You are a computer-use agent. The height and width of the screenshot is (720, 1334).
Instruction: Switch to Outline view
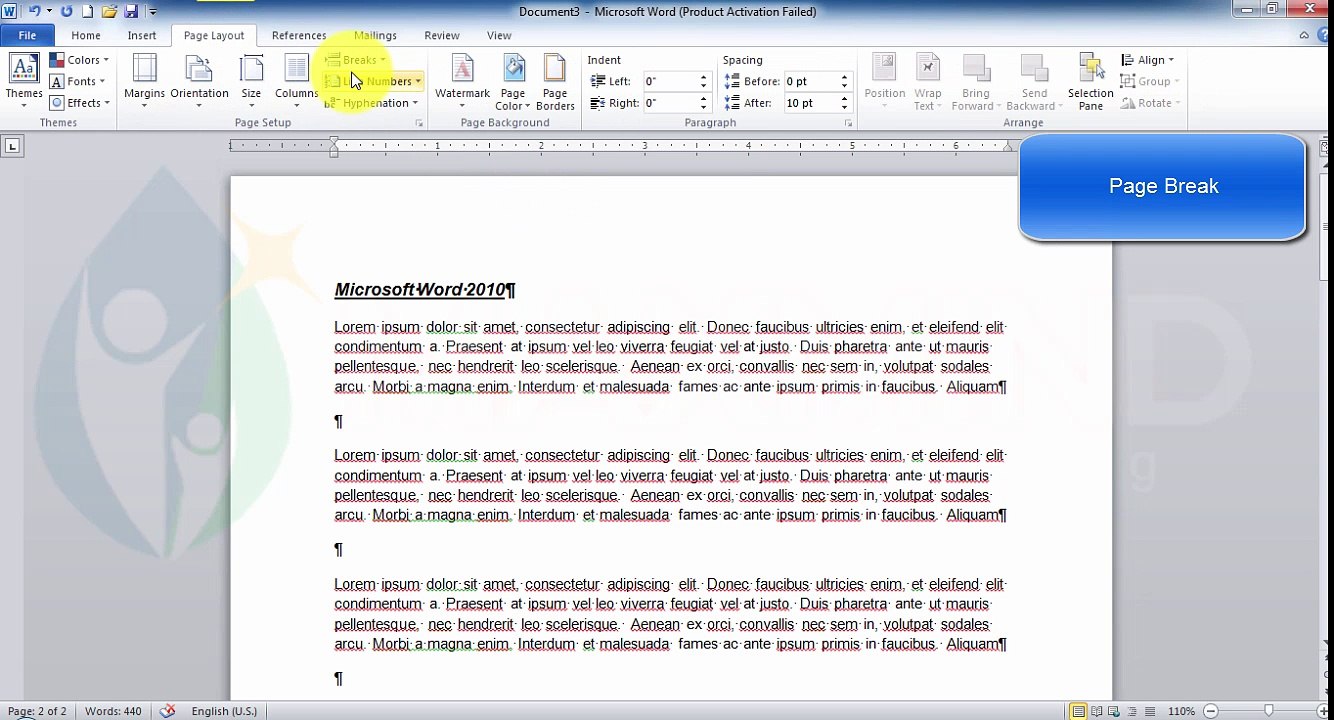click(1132, 711)
